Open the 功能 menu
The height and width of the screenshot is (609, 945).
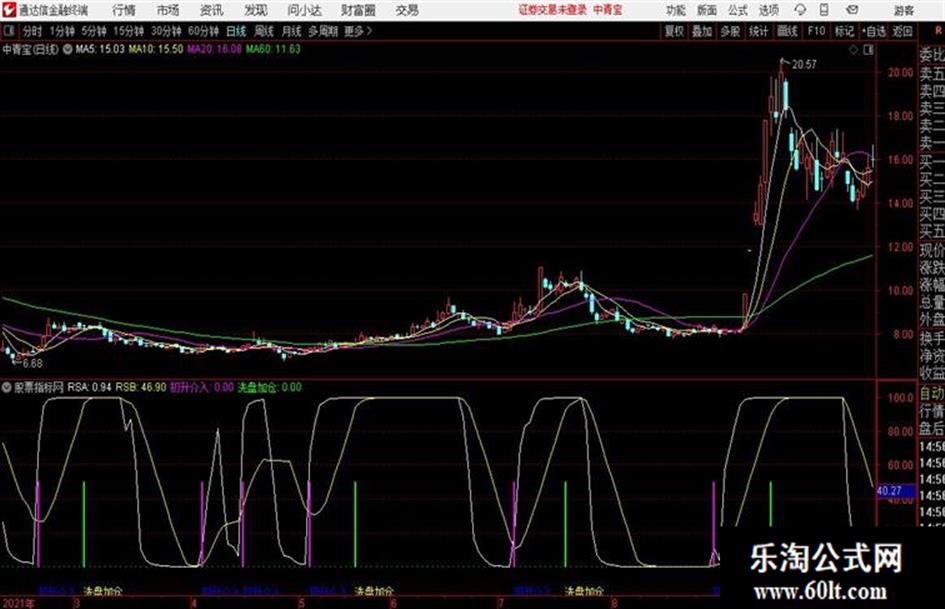(675, 10)
